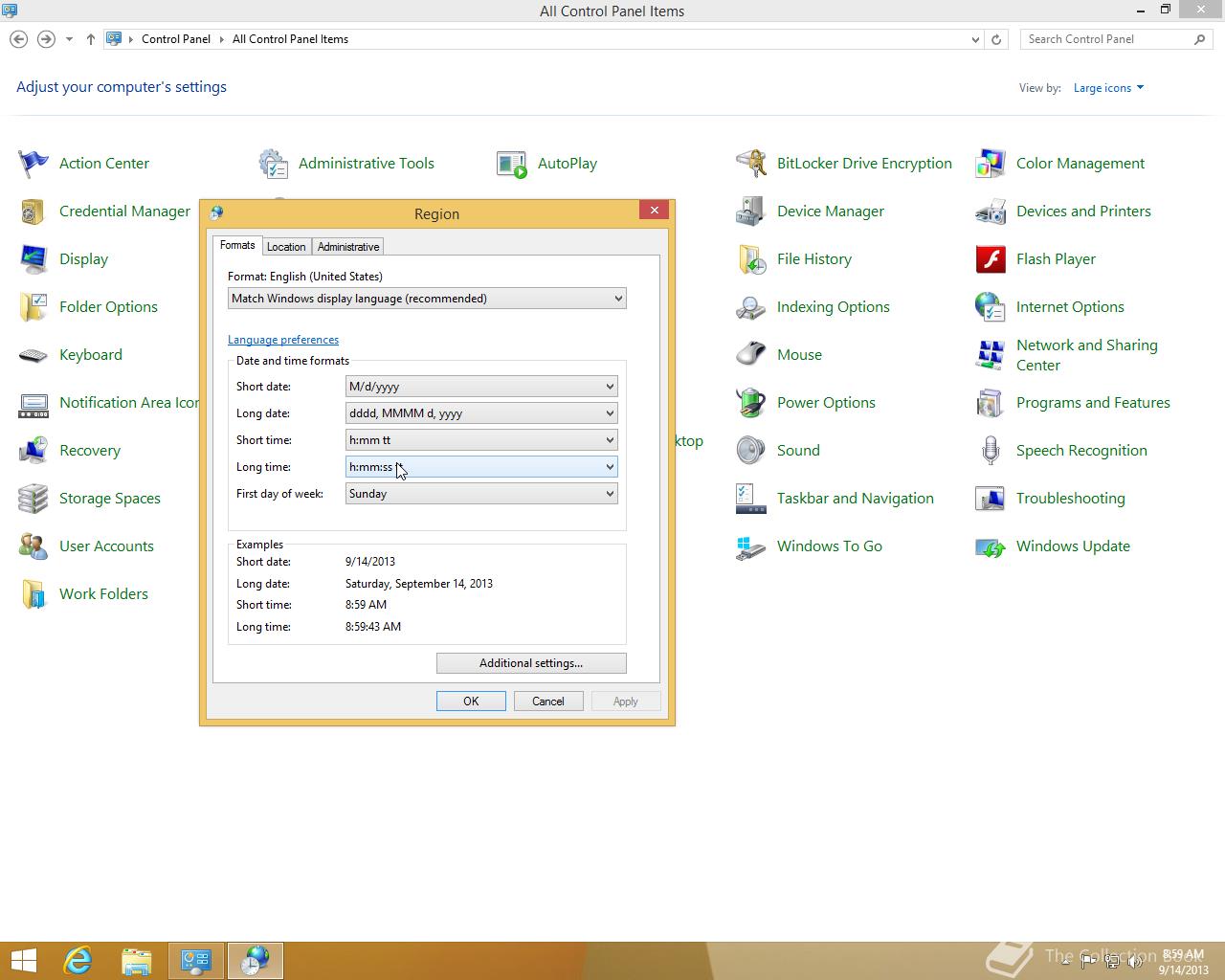Open Credential Manager safe icon
The width and height of the screenshot is (1225, 980).
33,212
